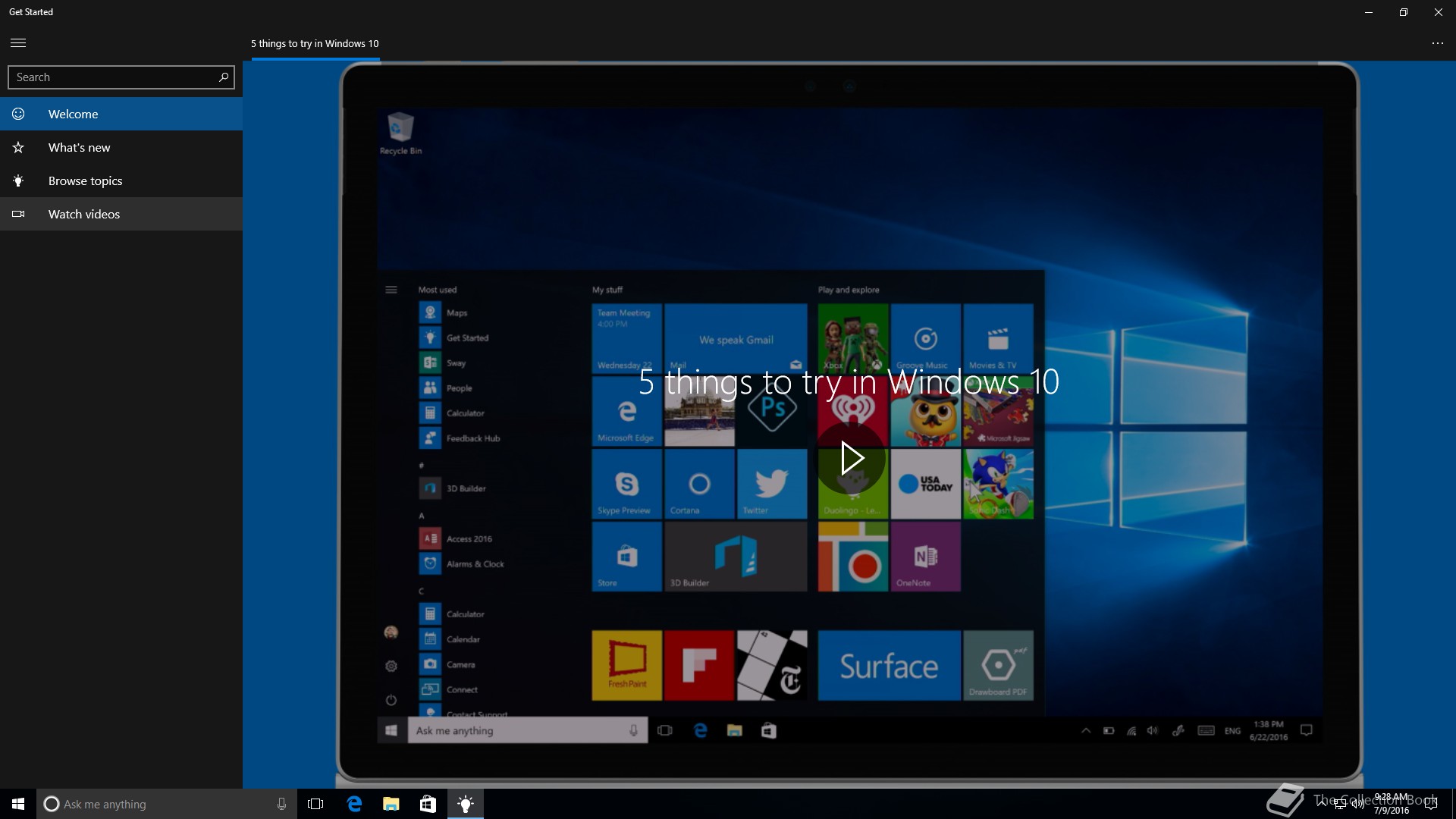Show hidden system tray icons
Viewport: 1456px width, 819px height.
1322,803
